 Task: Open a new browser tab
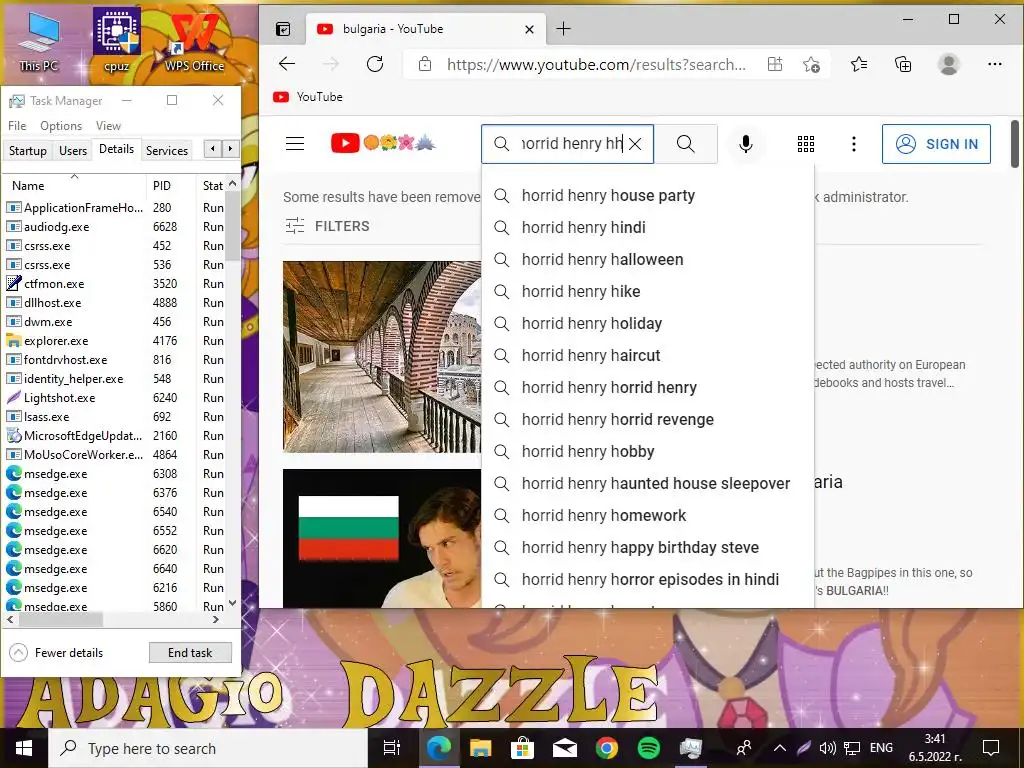click(563, 29)
